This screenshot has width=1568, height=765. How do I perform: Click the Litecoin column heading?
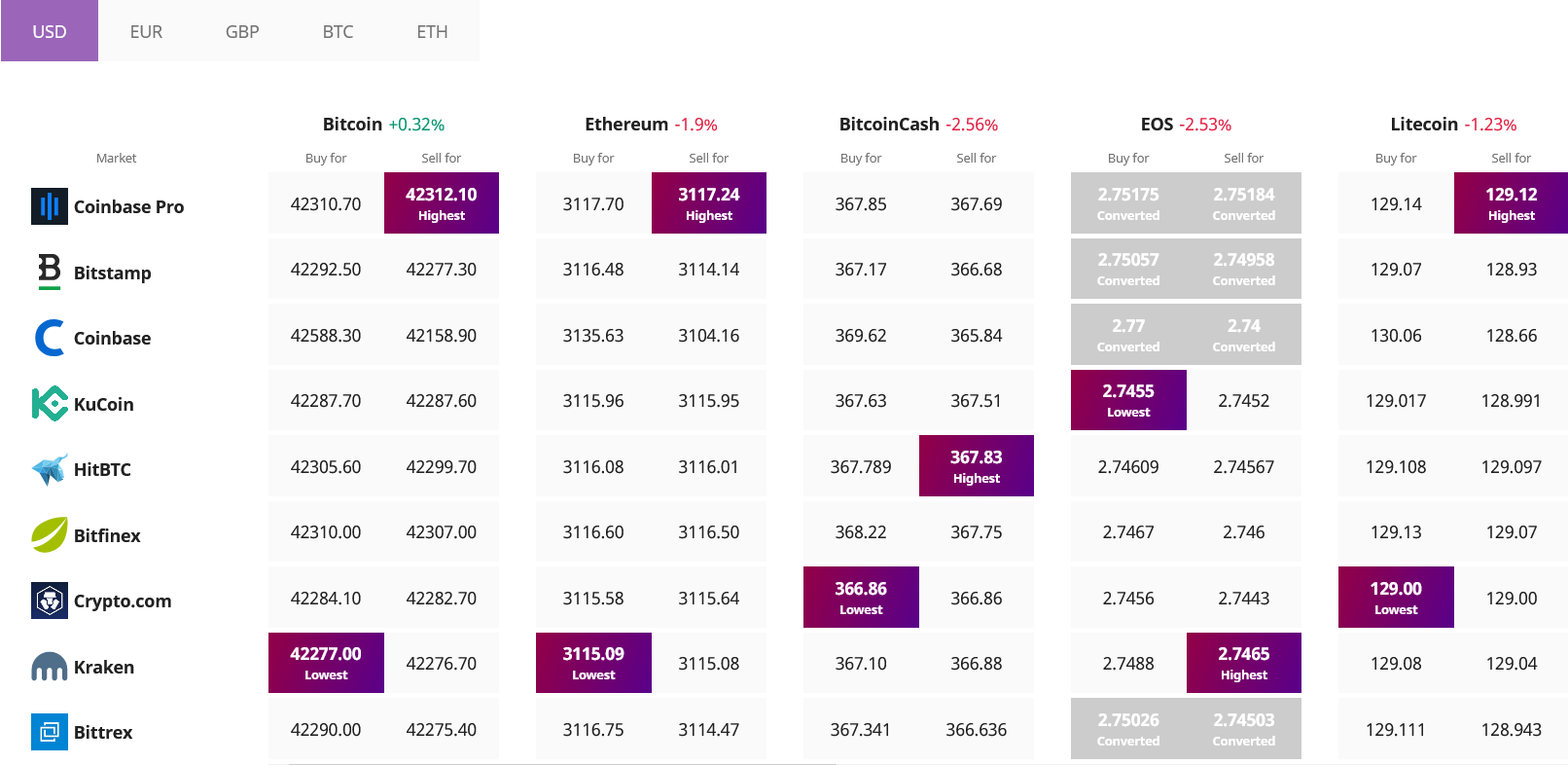1424,124
